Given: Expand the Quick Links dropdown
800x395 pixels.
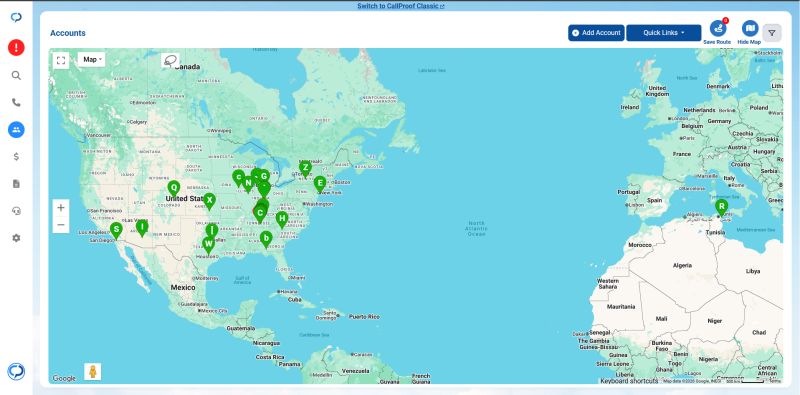Looking at the screenshot, I should (x=663, y=33).
